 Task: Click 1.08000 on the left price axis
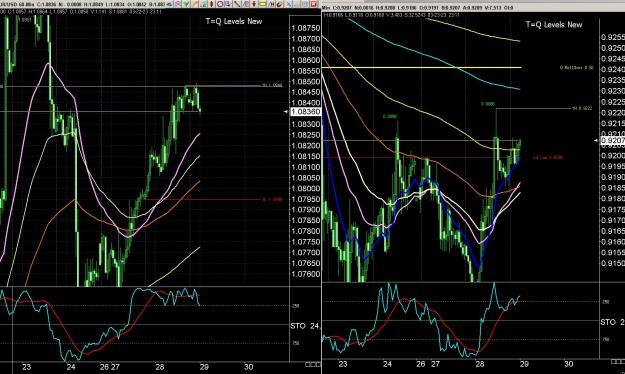pos(306,189)
